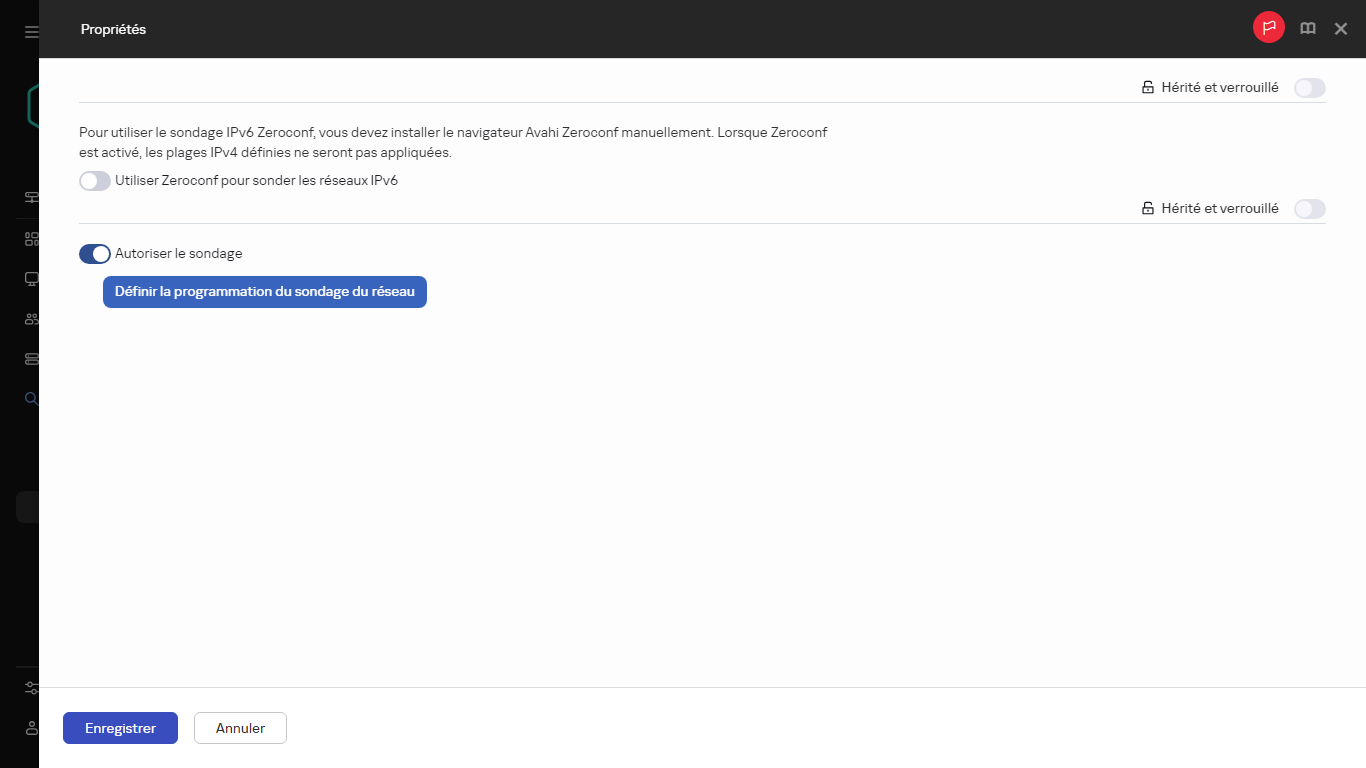
Task: Click the red flag notification icon
Action: pos(1269,28)
